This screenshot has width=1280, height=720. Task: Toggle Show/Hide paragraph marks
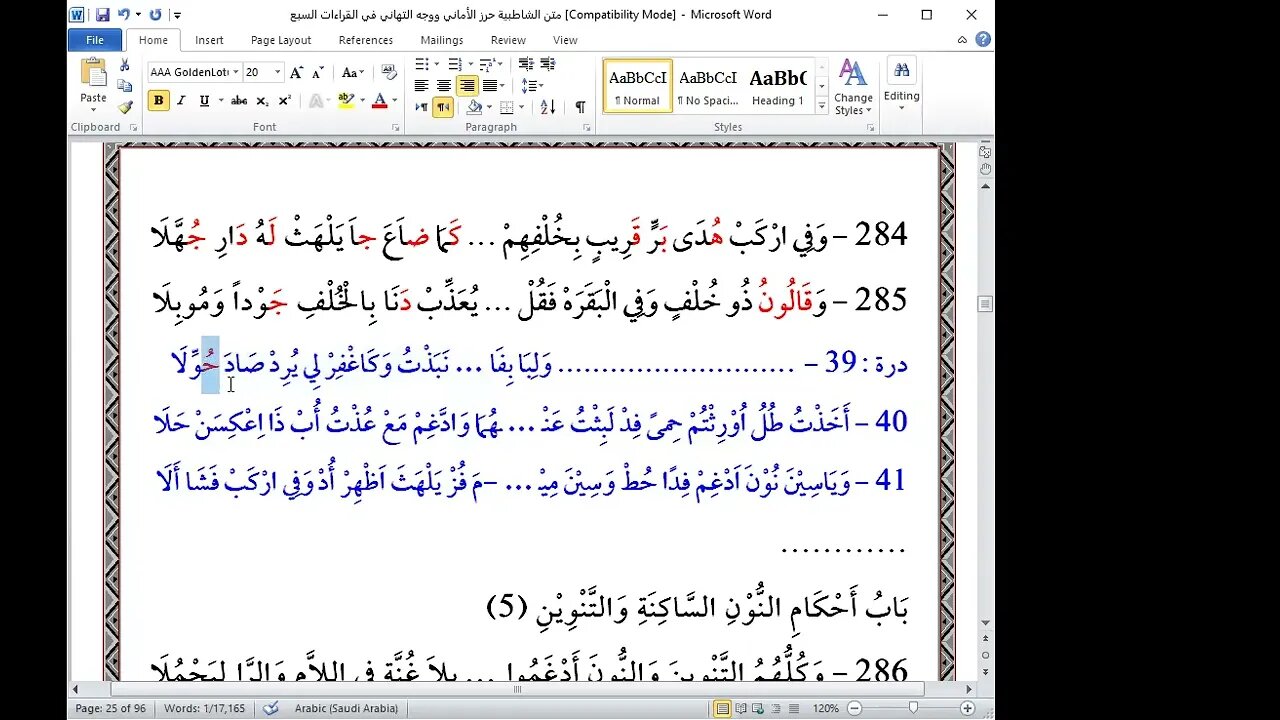pyautogui.click(x=580, y=107)
